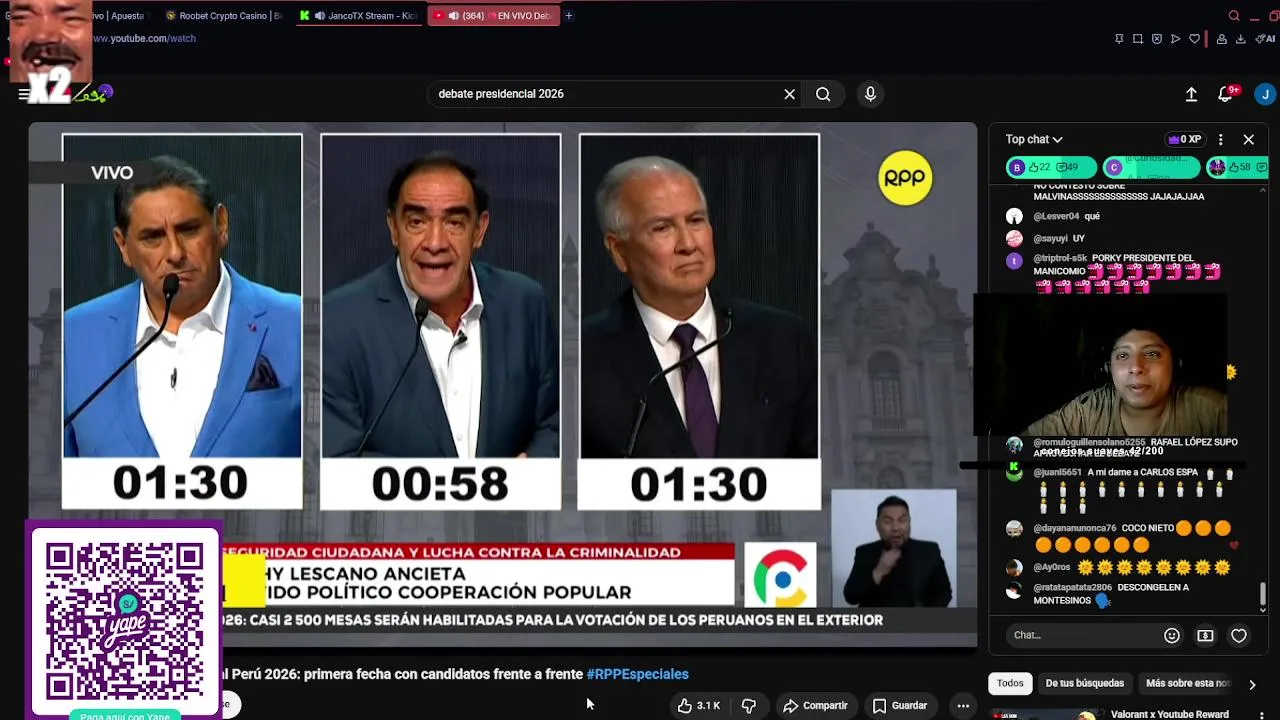Click the browser heart bookmark icon
1280x720 pixels.
1194,39
